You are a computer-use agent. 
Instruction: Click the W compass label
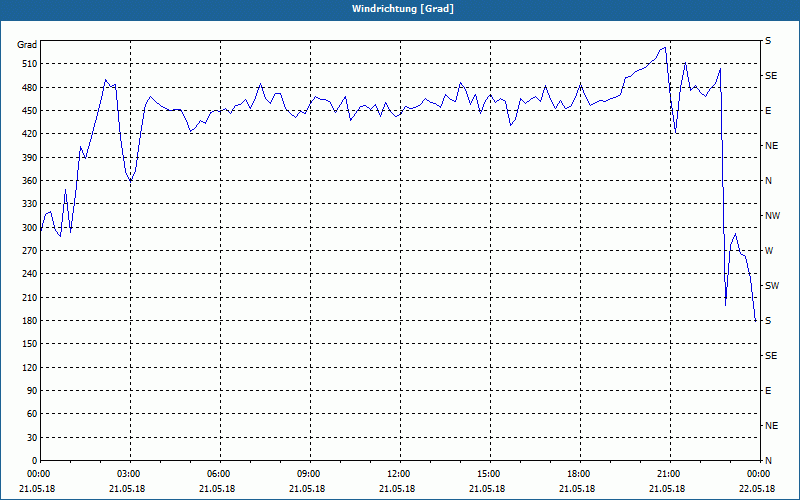[x=769, y=251]
